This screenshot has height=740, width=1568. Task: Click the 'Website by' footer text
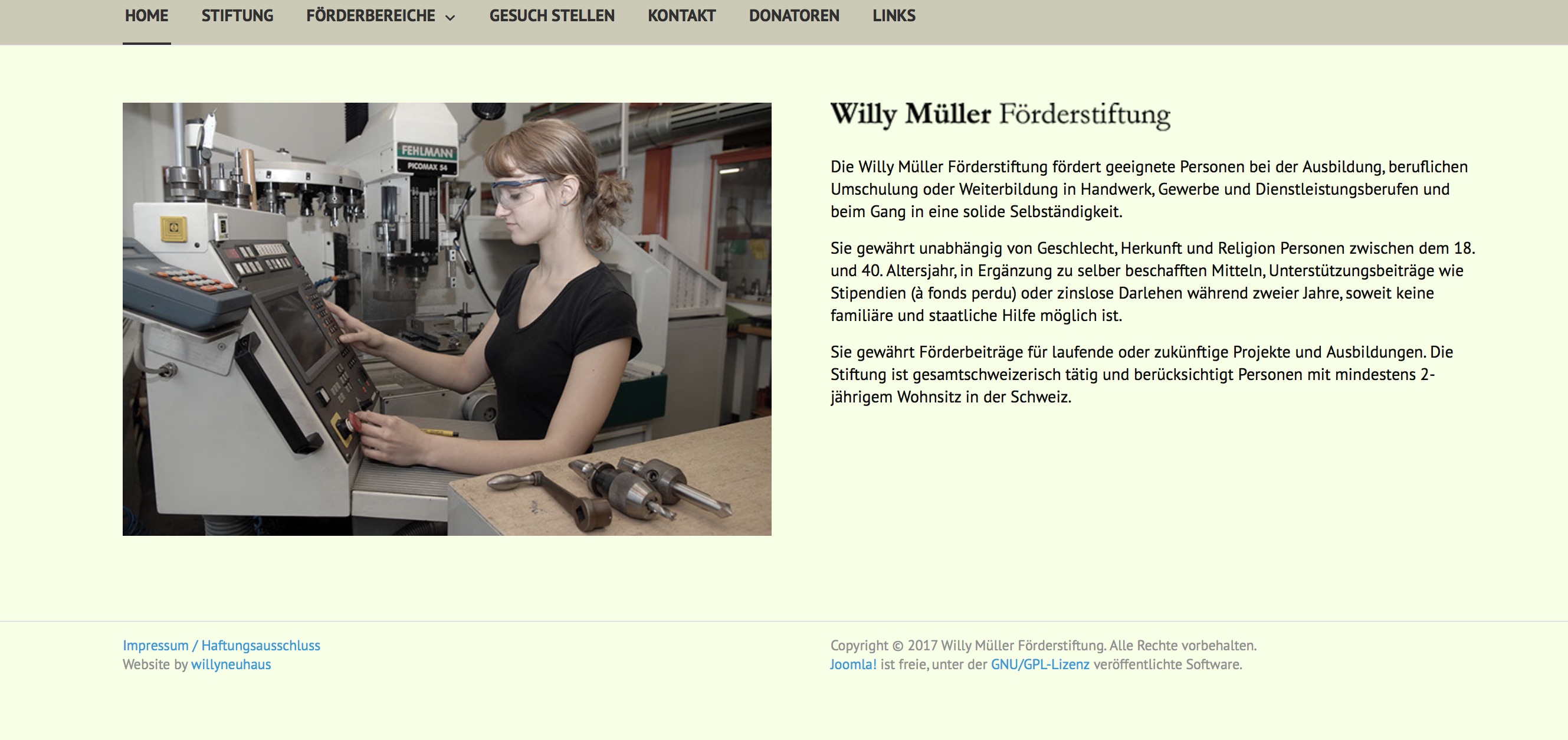pyautogui.click(x=155, y=664)
